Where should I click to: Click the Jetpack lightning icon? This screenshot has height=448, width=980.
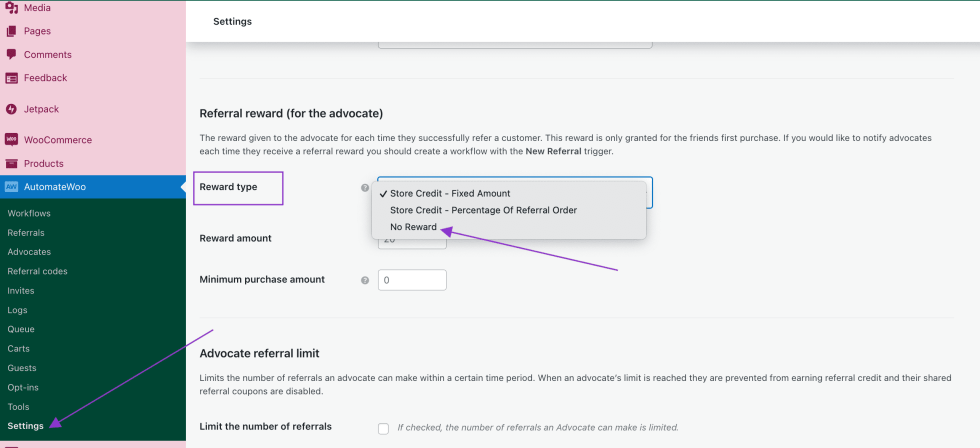point(12,108)
